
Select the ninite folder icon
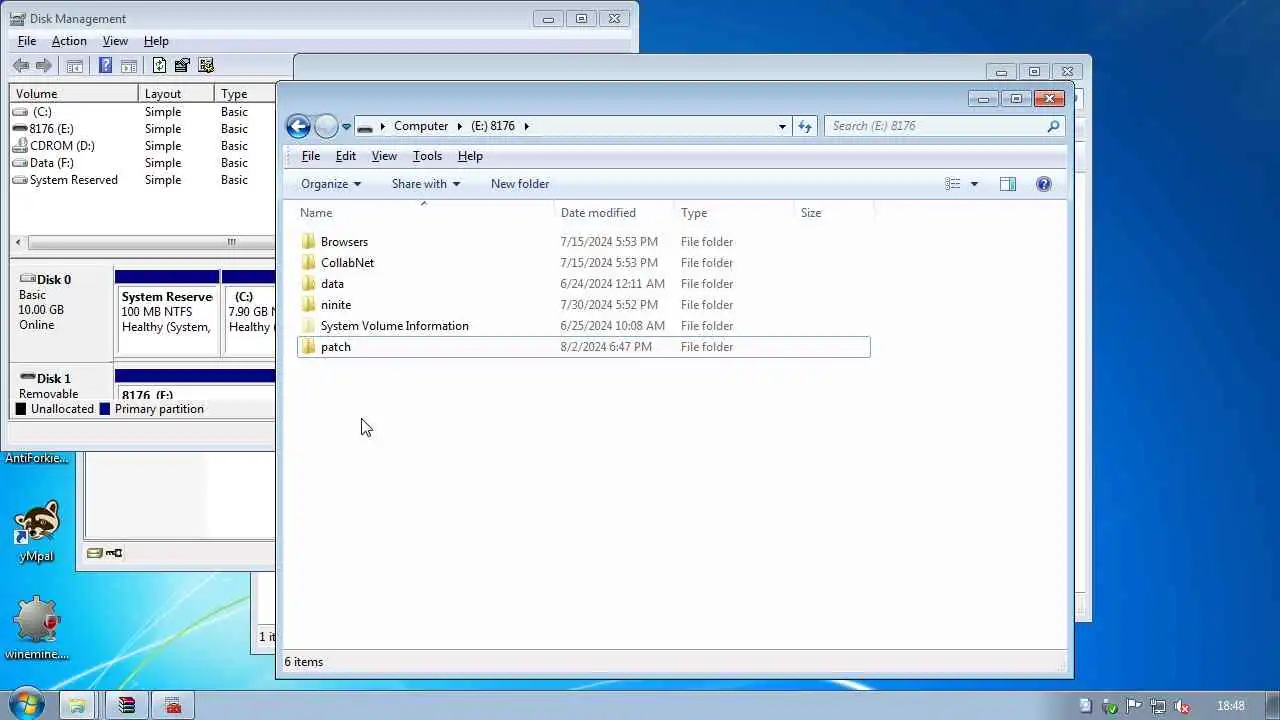pyautogui.click(x=308, y=305)
